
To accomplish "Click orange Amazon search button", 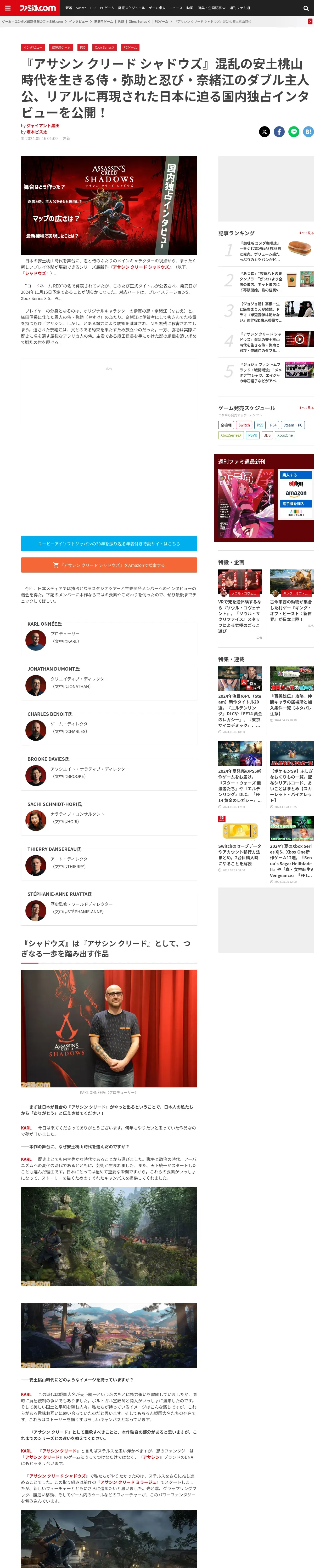I will [109, 565].
